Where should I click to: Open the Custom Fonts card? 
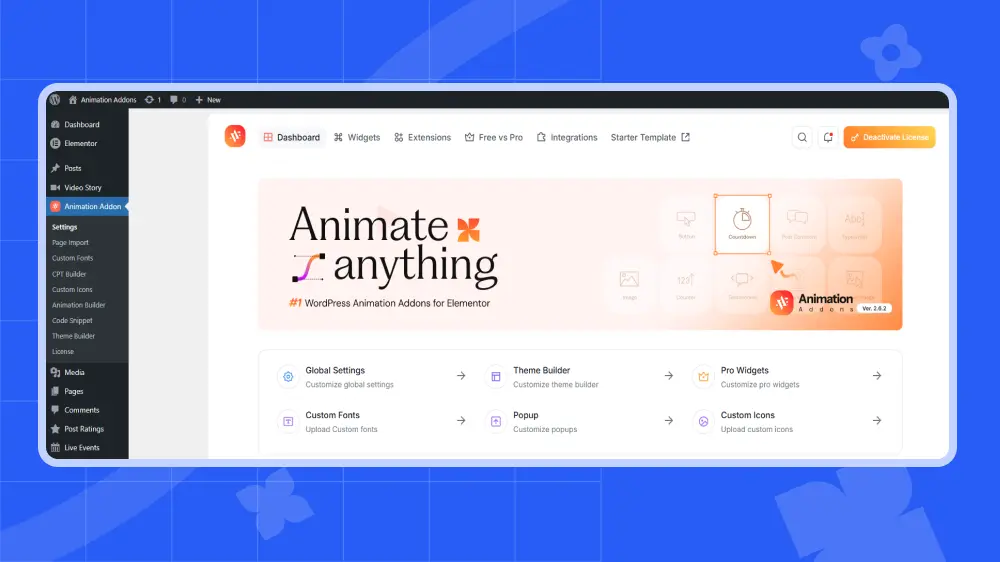[x=372, y=422]
